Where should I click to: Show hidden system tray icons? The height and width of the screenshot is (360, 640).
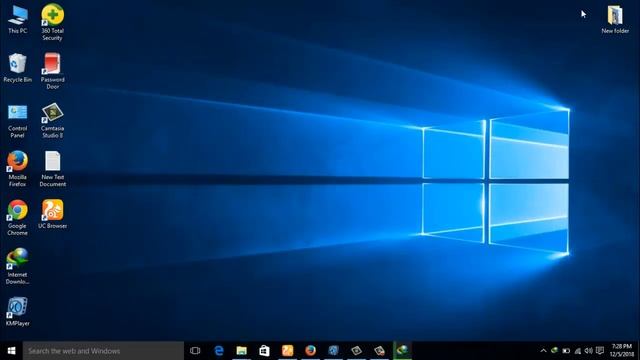click(x=543, y=351)
